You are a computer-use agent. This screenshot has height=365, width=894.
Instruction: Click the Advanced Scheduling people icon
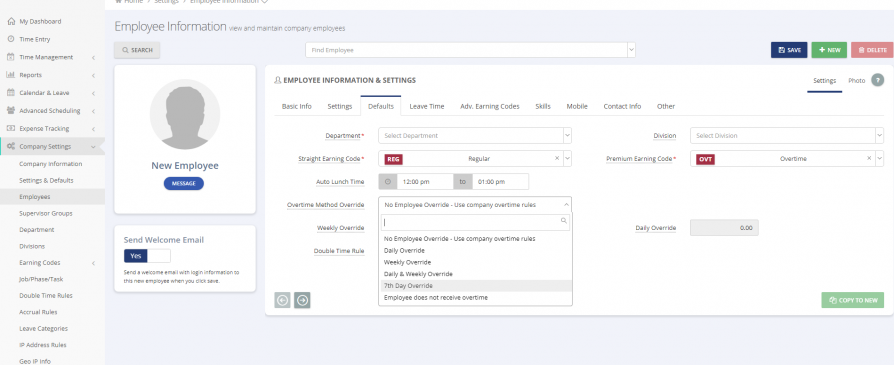click(11, 111)
